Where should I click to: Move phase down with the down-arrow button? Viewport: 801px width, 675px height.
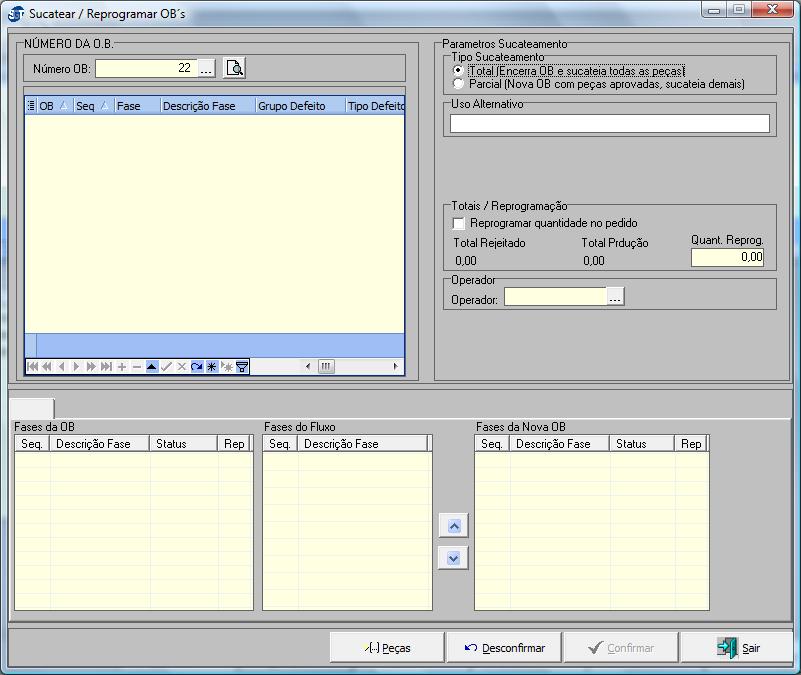tap(453, 558)
